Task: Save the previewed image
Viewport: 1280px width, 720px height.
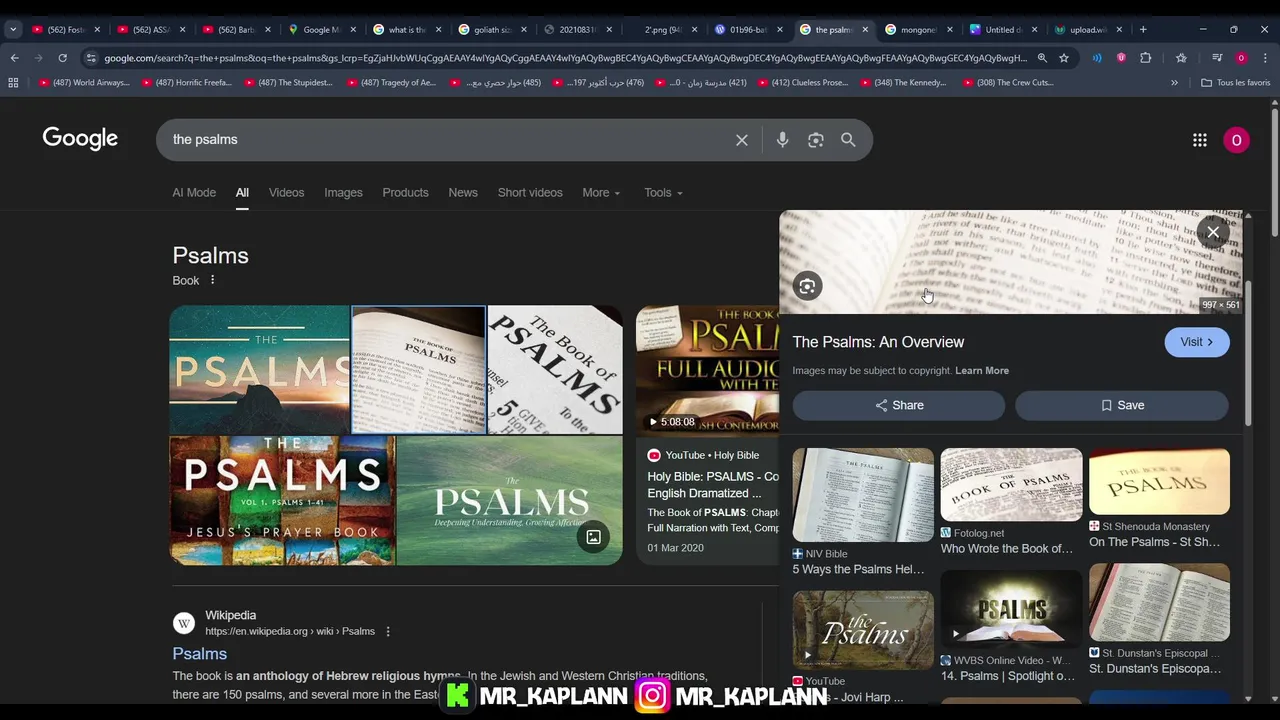Action: [1122, 405]
